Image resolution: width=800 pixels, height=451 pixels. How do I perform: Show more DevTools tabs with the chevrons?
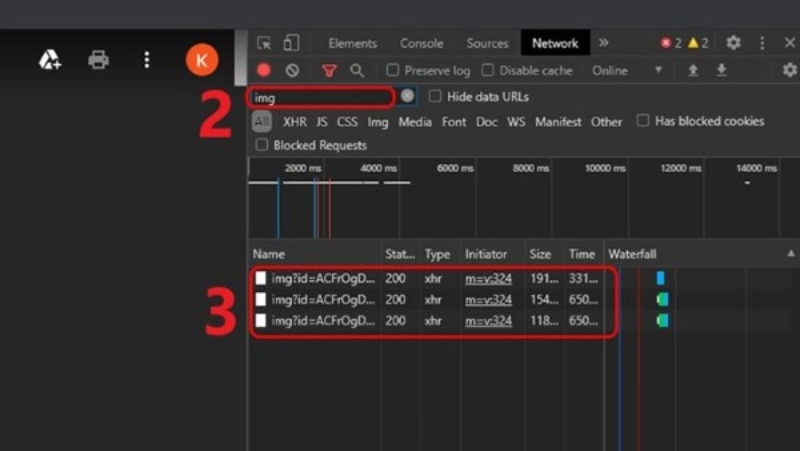tap(604, 43)
